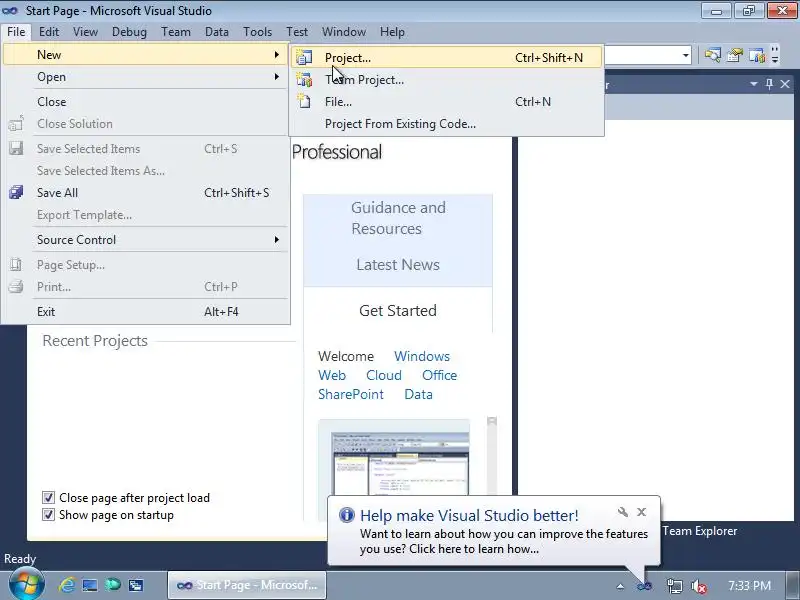The width and height of the screenshot is (800, 600).
Task: Open the toolbar combo box dropdown
Action: pos(686,55)
